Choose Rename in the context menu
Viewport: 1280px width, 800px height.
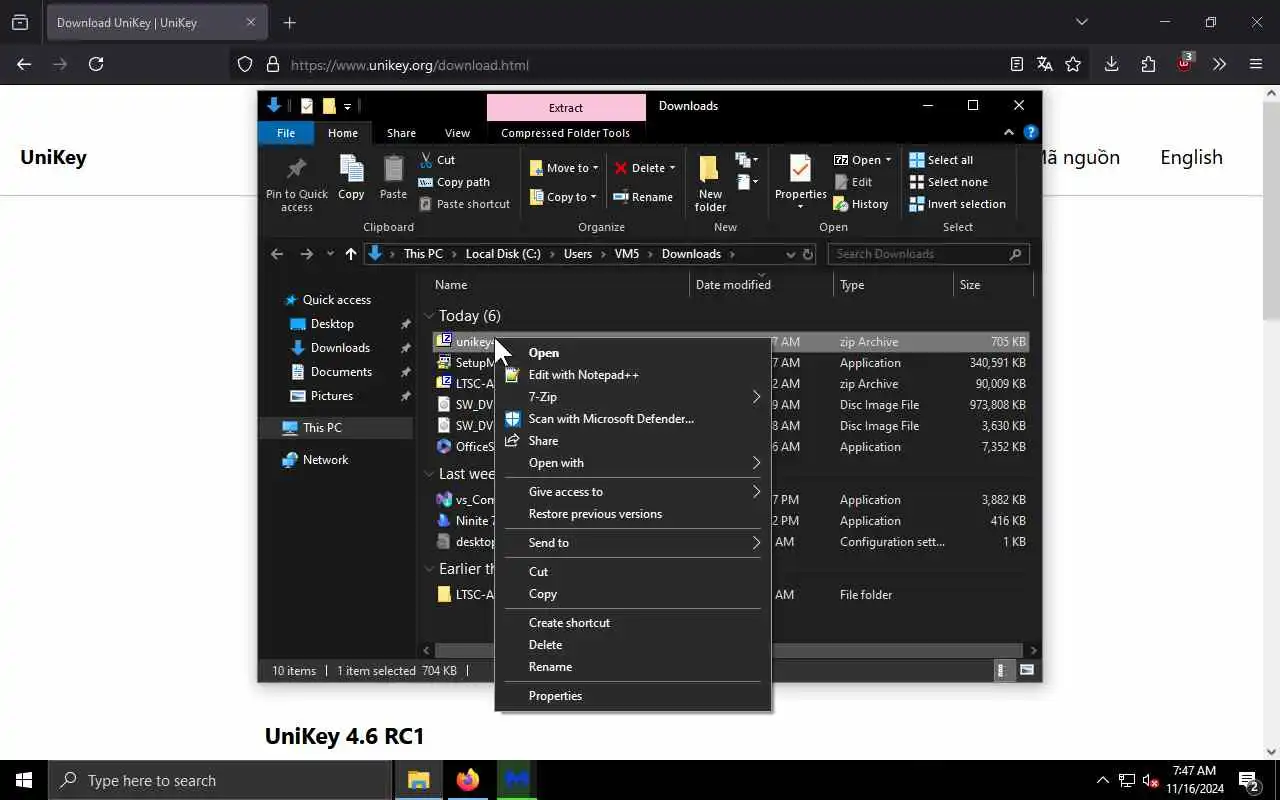point(632,667)
